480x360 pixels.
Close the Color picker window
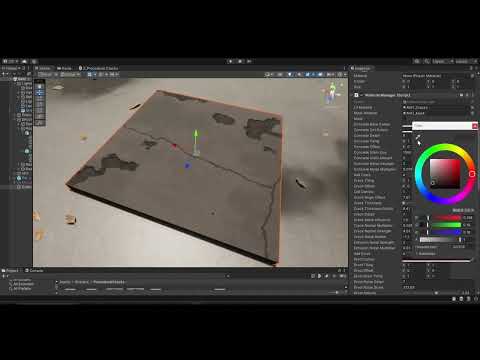point(475,126)
